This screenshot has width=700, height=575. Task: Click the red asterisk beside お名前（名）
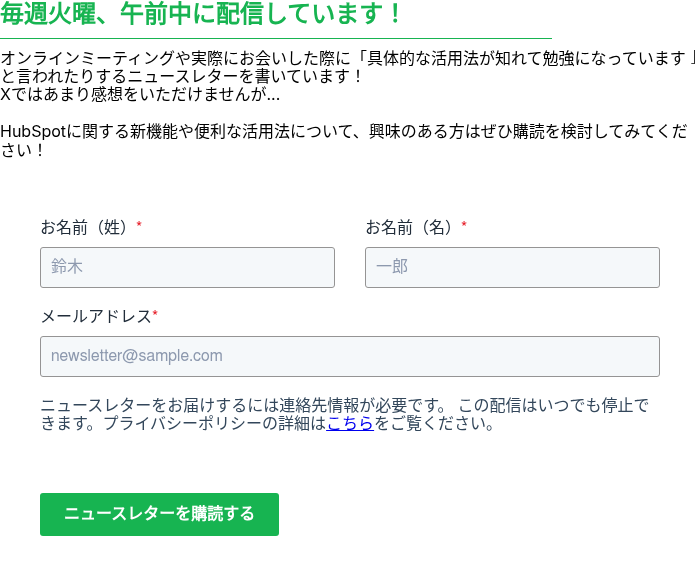[x=464, y=224]
